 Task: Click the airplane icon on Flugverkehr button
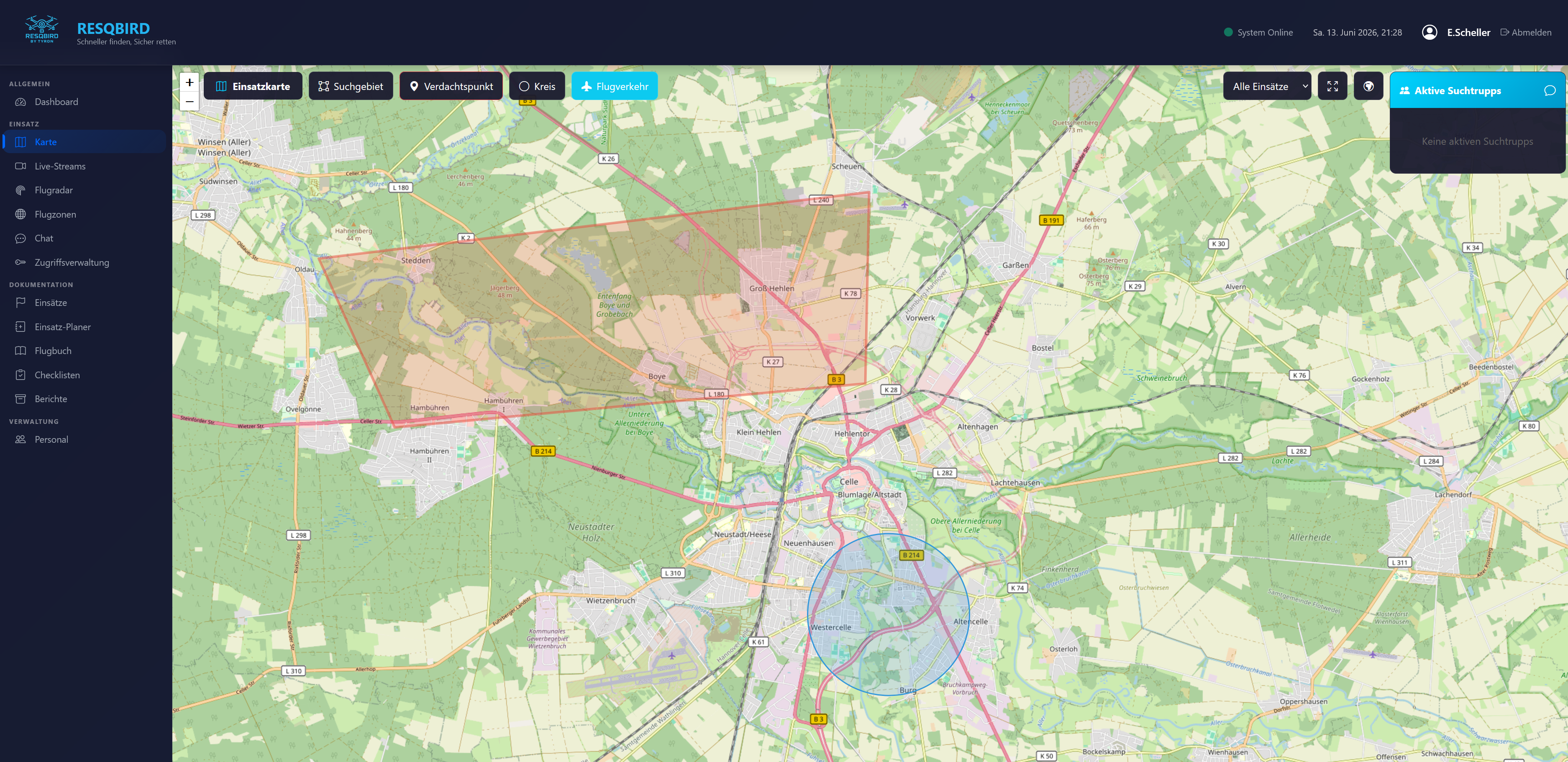tap(586, 87)
